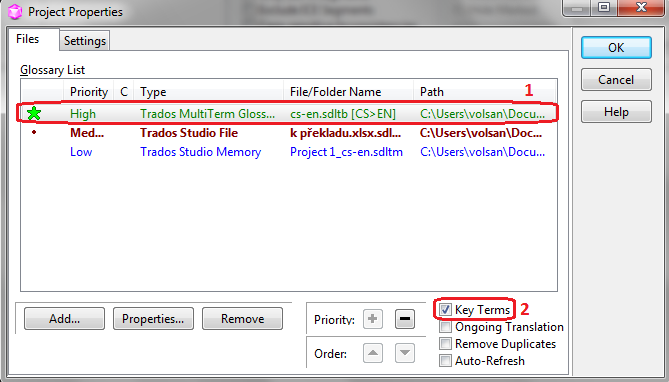Click the path cell in the Low row
This screenshot has height=382, width=669.
tap(483, 152)
